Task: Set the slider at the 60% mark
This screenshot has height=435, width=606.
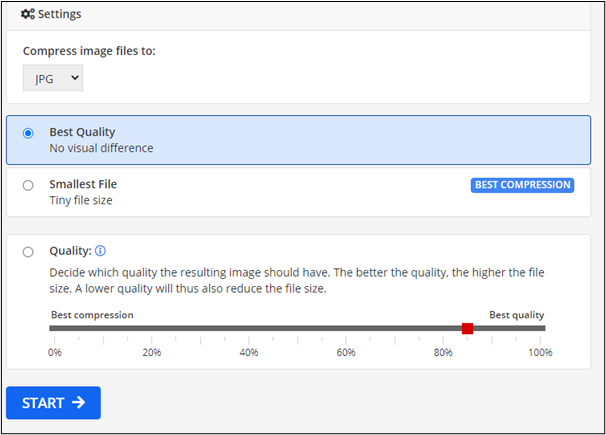Action: click(347, 328)
